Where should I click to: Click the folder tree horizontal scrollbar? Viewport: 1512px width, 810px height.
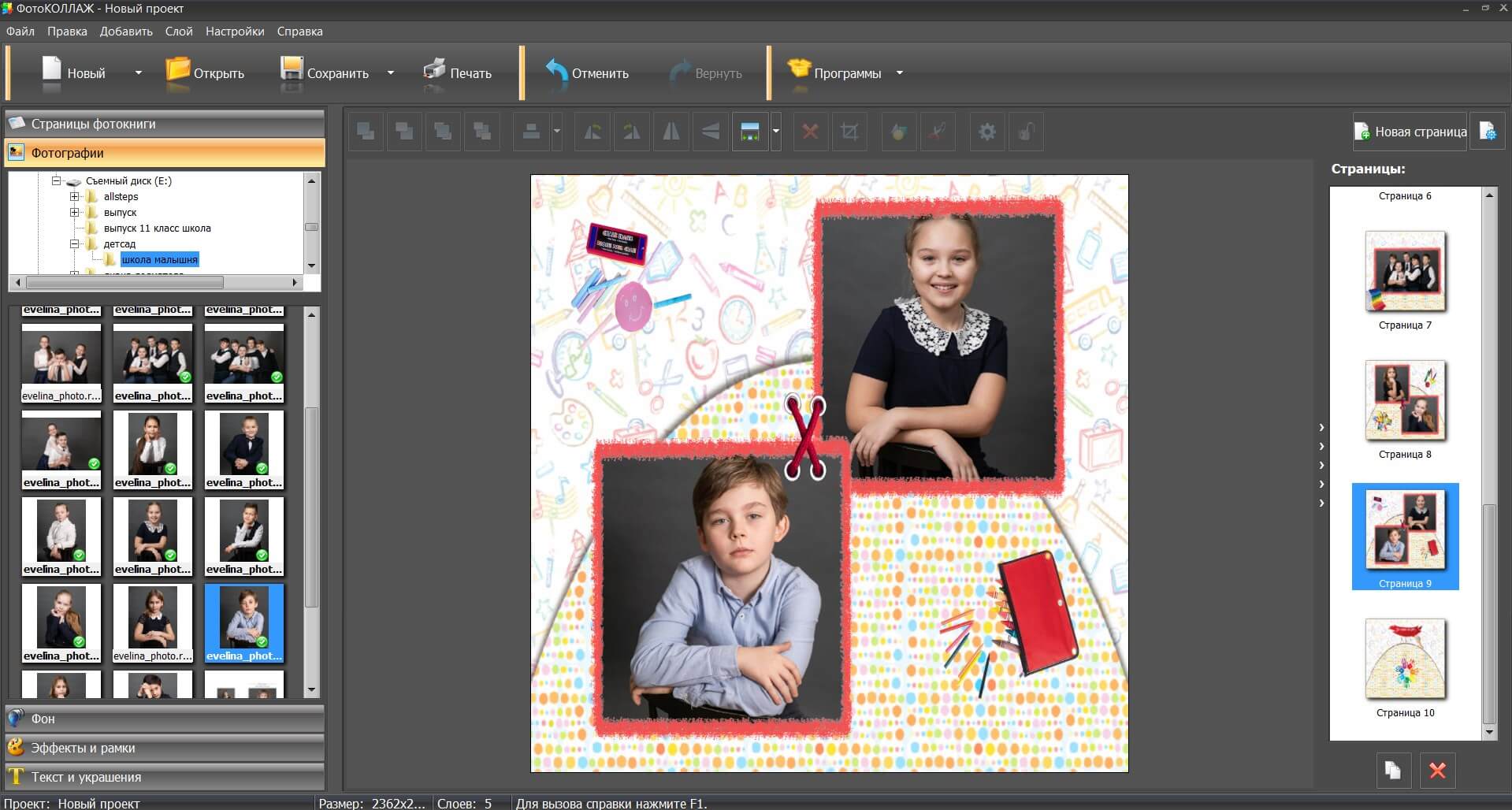tap(124, 282)
